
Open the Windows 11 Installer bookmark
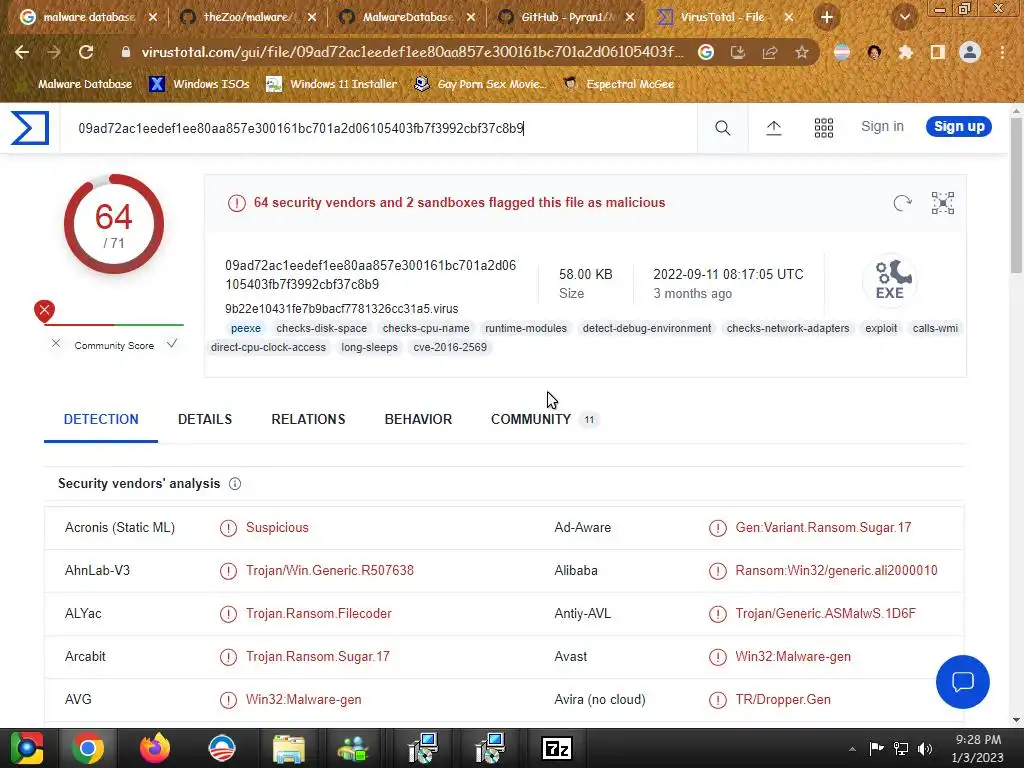[x=332, y=84]
